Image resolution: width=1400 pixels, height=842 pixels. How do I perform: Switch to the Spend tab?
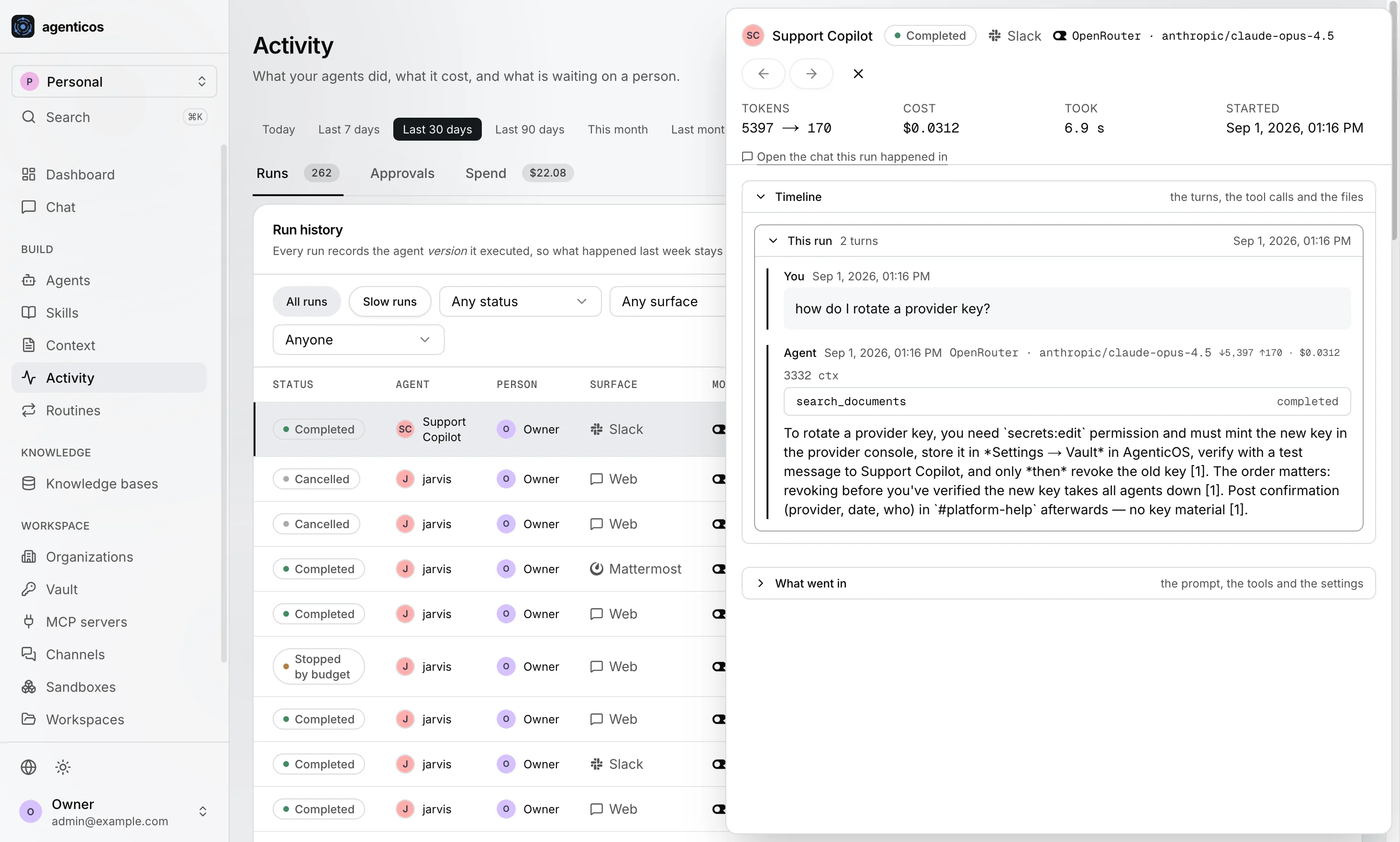coord(519,173)
